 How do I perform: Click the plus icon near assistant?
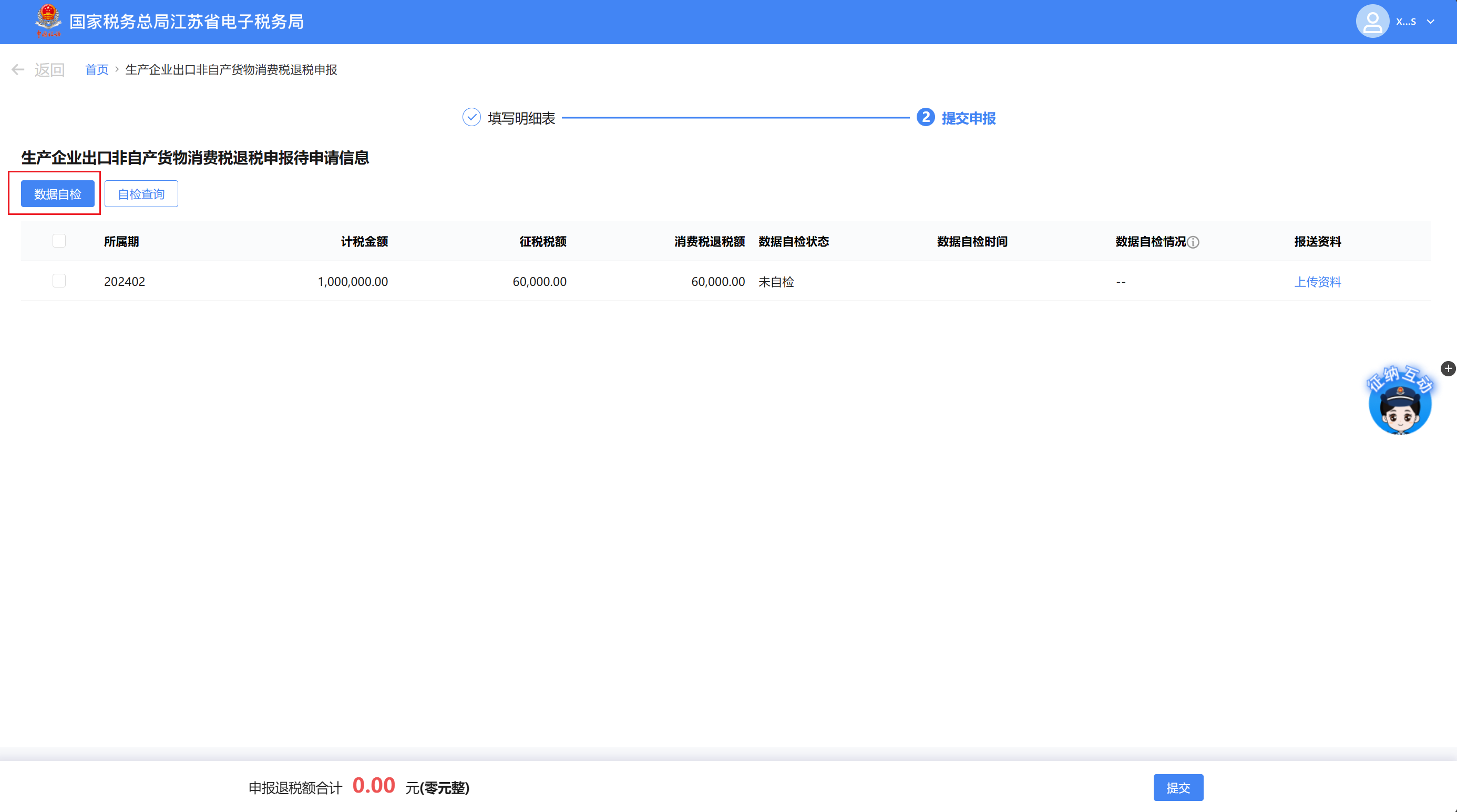pos(1448,368)
